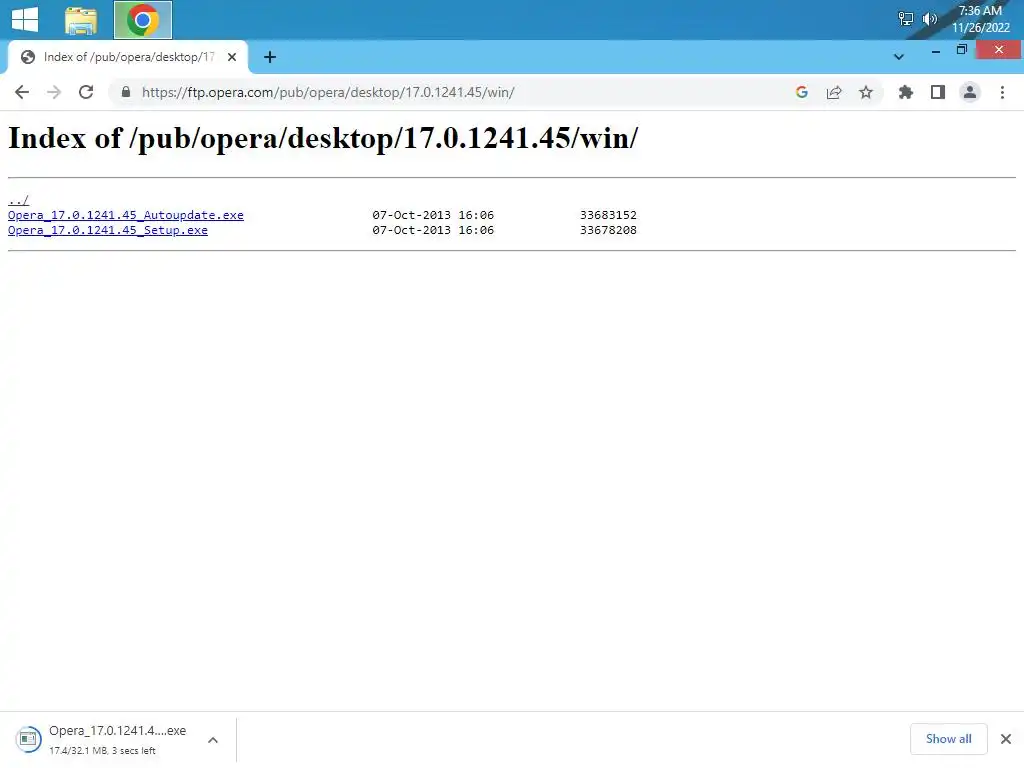
Task: Select the Chrome taskbar icon
Action: 143,20
